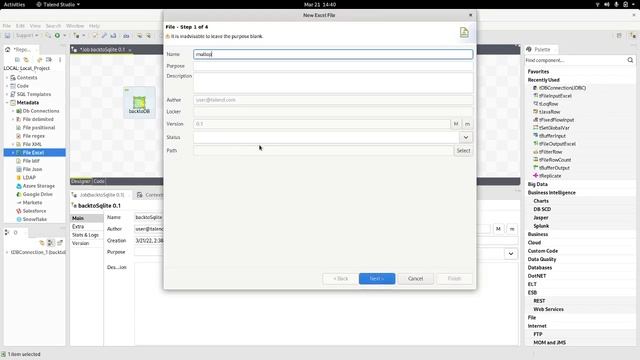Screen dimensions: 640x360
Task: Click tReplicate icon in Palette
Action: click(535, 176)
